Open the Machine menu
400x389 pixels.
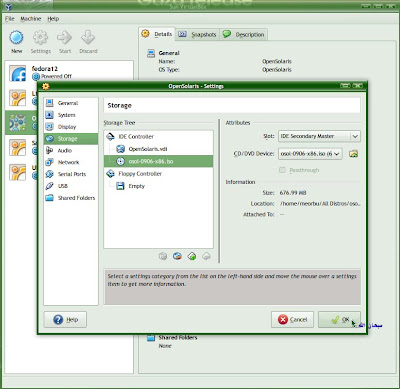[x=31, y=19]
